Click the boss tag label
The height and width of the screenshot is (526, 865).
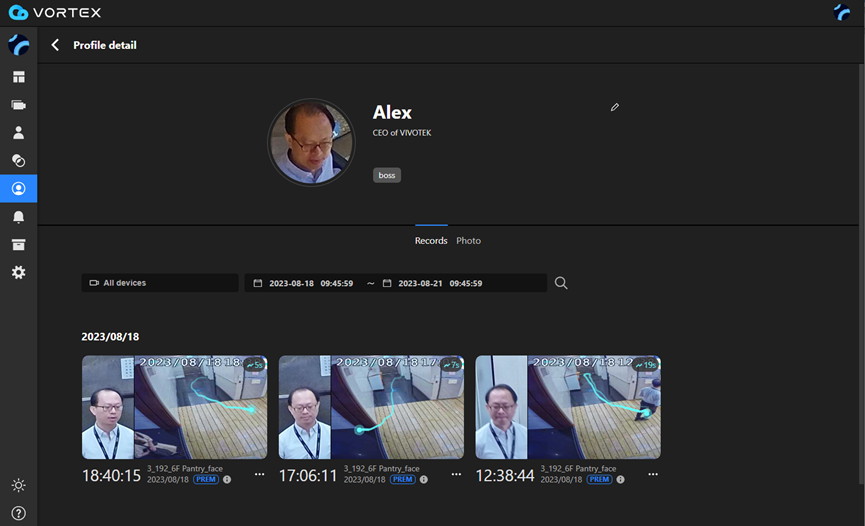point(387,175)
